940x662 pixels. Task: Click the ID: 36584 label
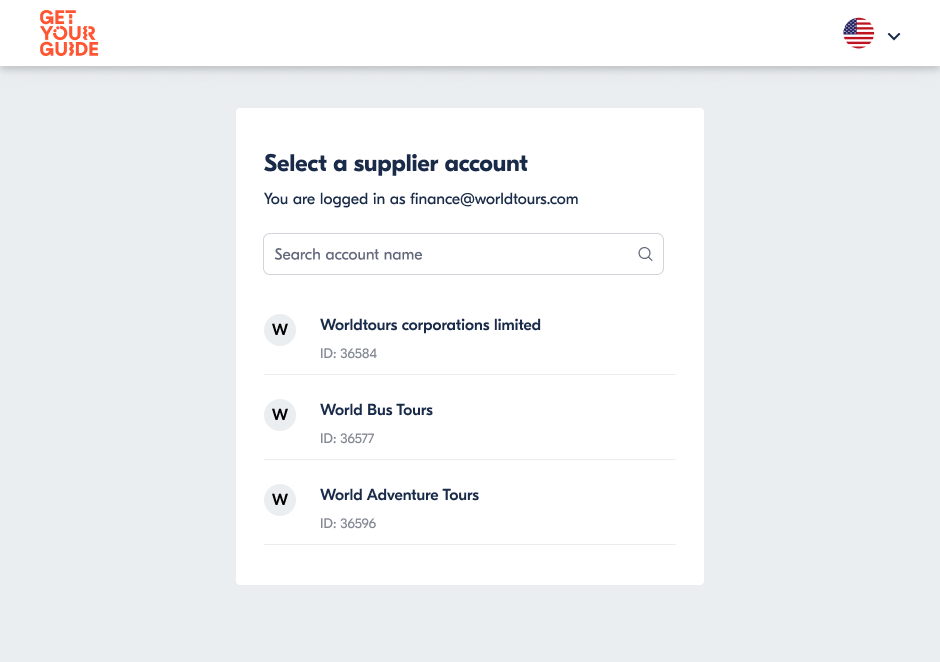348,354
